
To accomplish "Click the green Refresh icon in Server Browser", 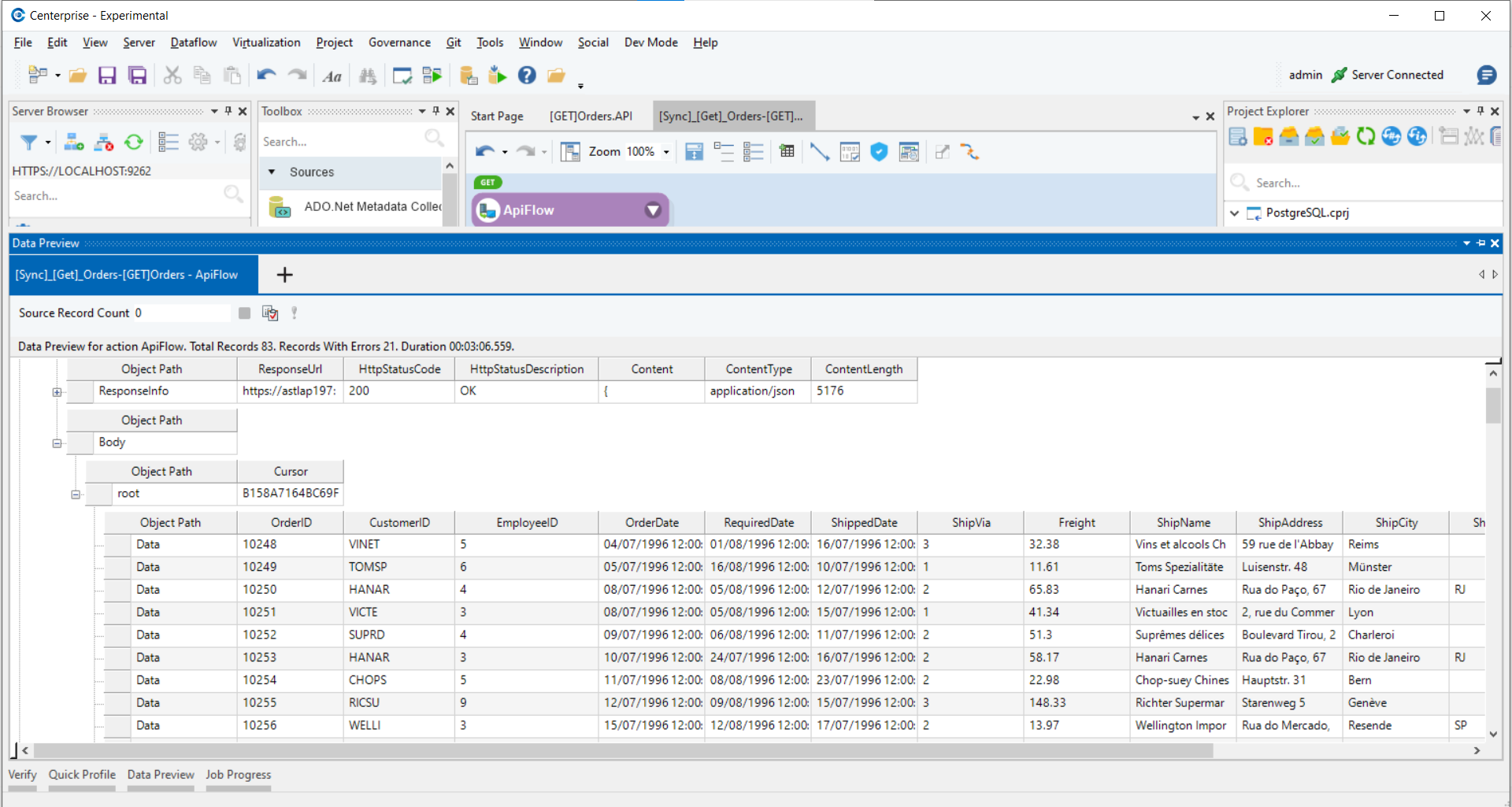I will pos(134,142).
